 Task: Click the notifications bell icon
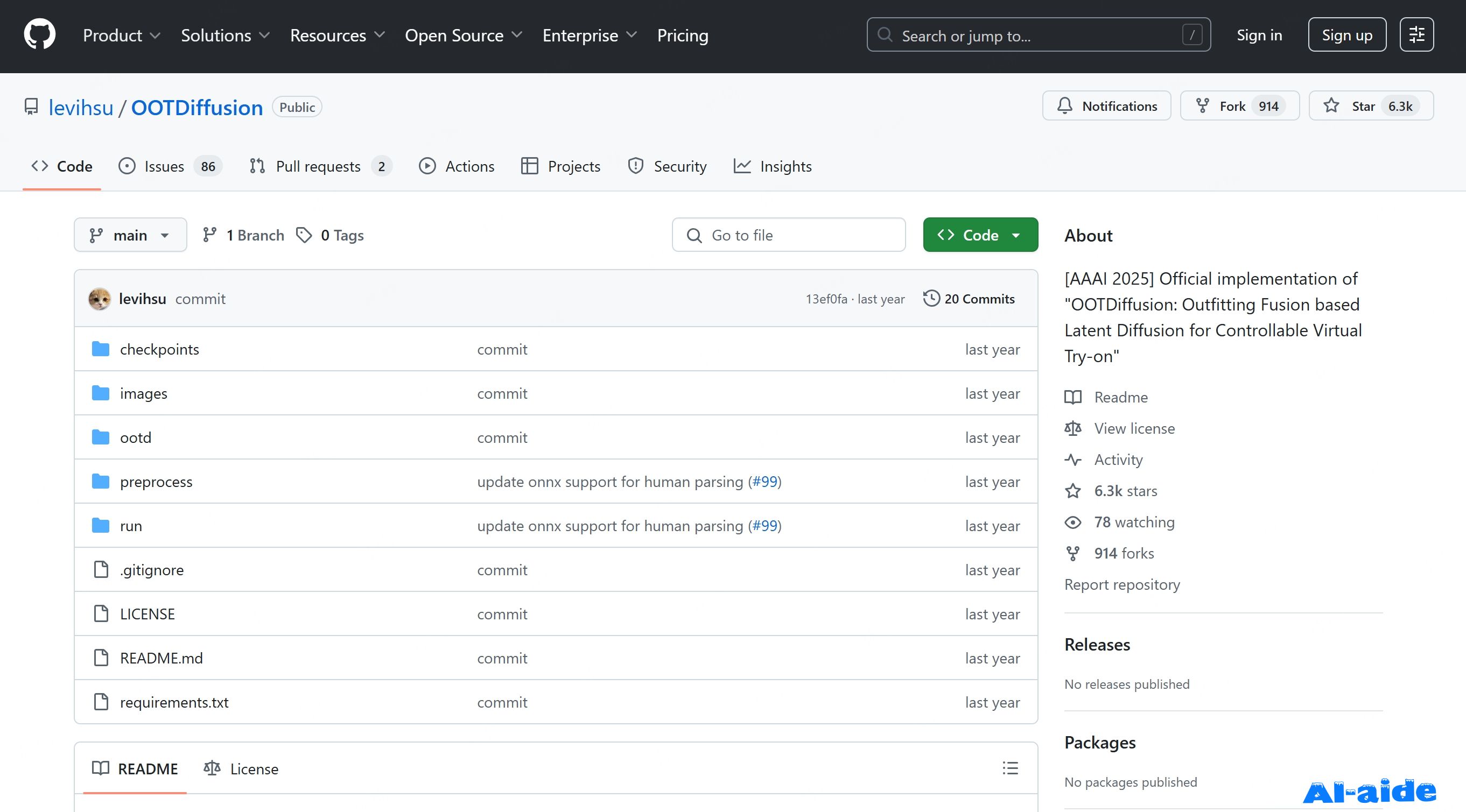(1065, 106)
